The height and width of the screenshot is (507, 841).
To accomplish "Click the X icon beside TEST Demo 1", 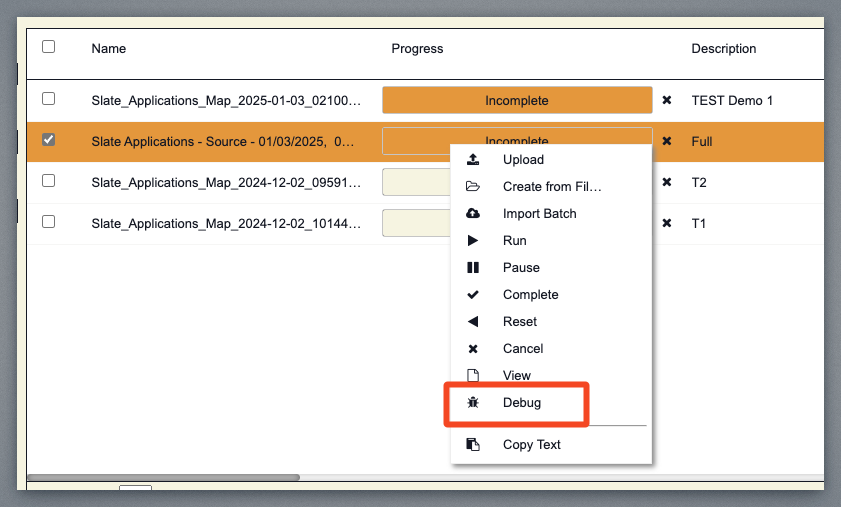I will [x=667, y=101].
